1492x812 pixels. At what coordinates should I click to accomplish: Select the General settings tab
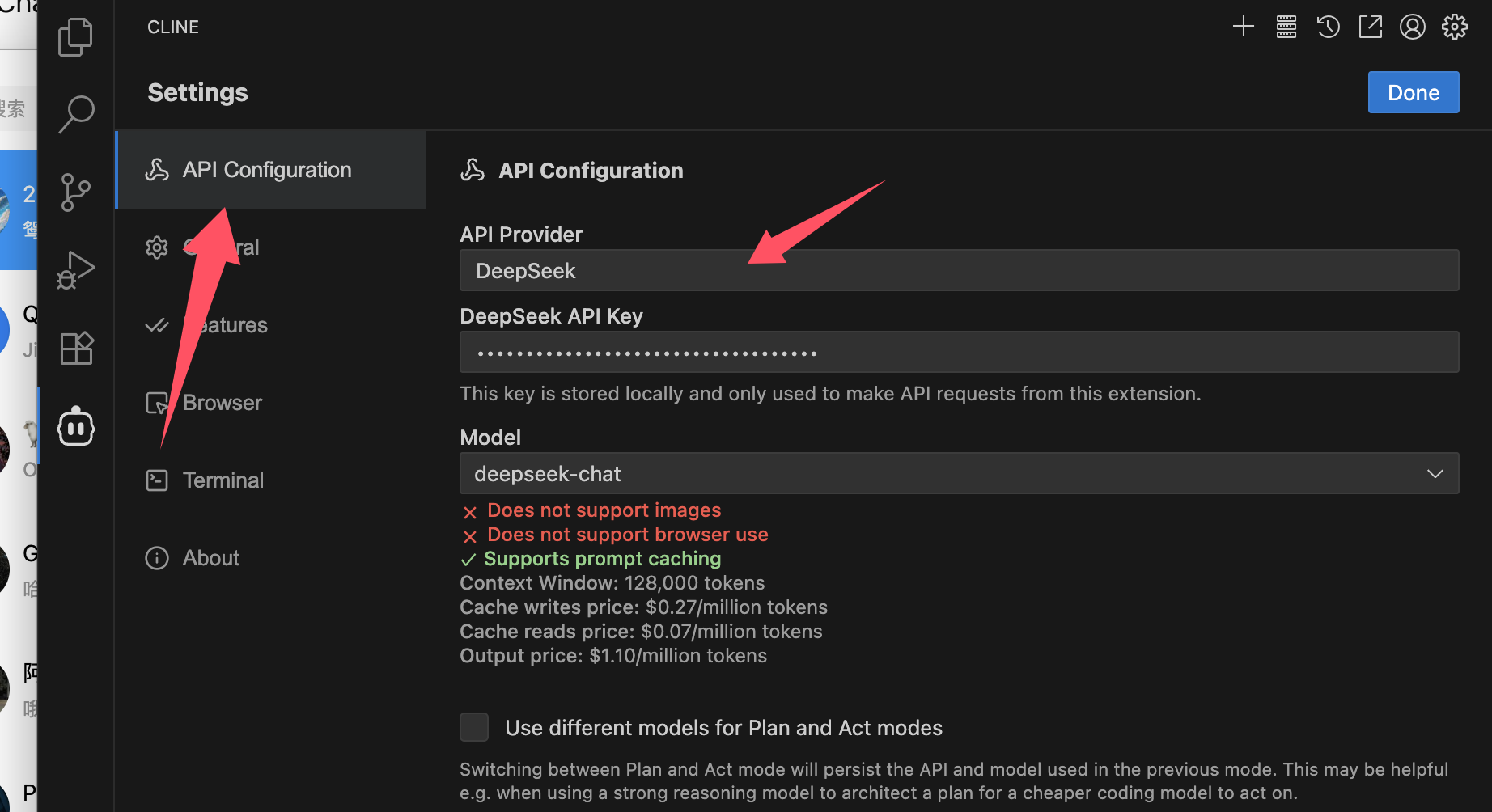click(x=271, y=247)
